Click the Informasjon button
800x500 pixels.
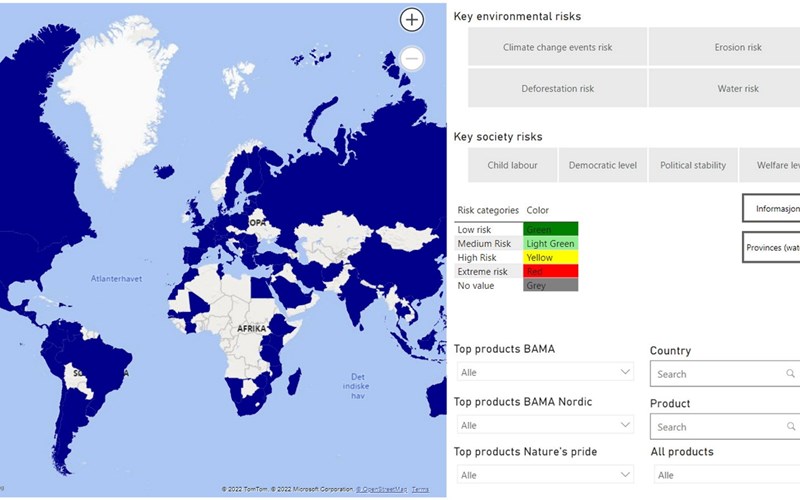772,209
